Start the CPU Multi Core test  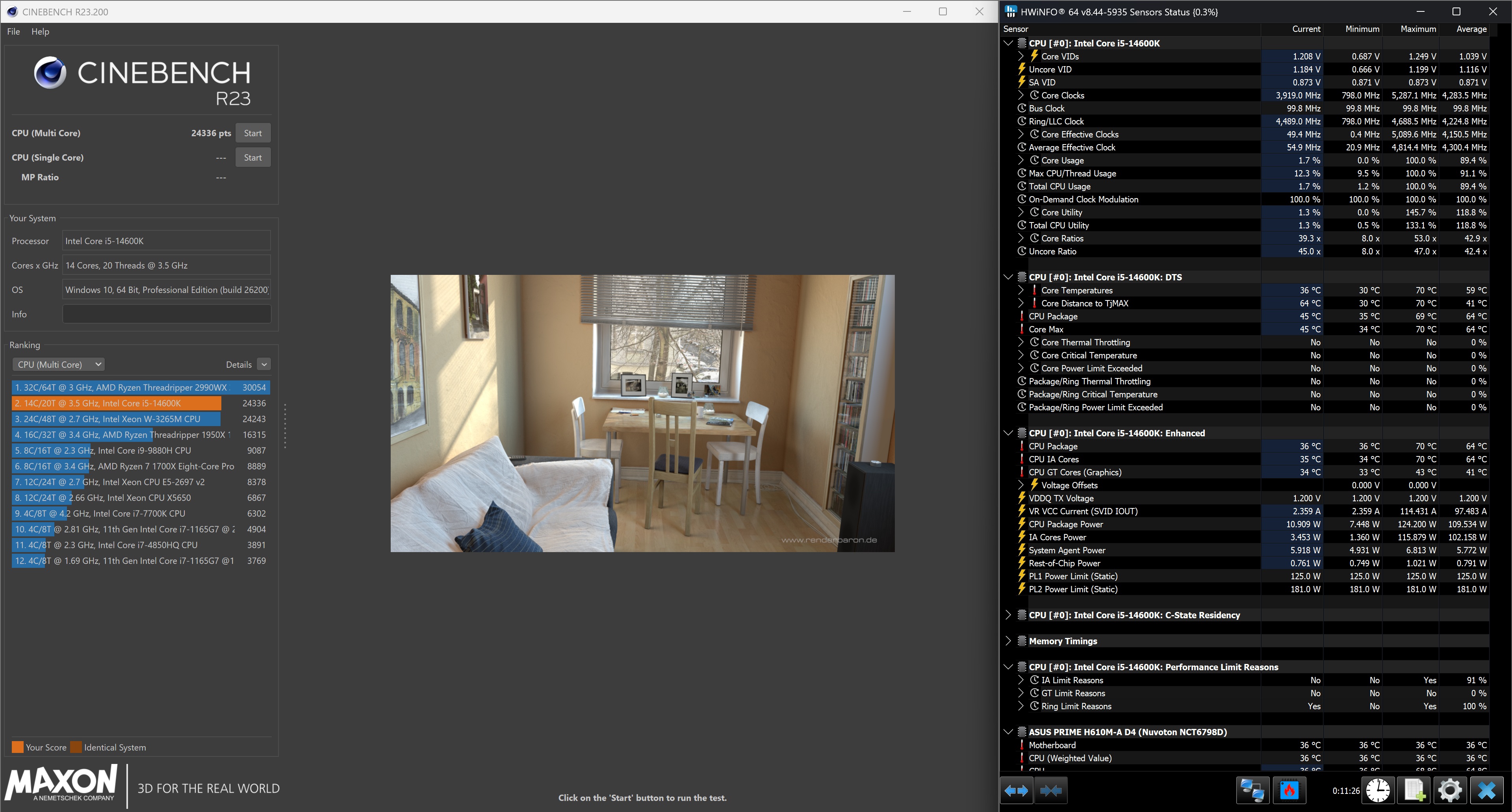tap(252, 133)
